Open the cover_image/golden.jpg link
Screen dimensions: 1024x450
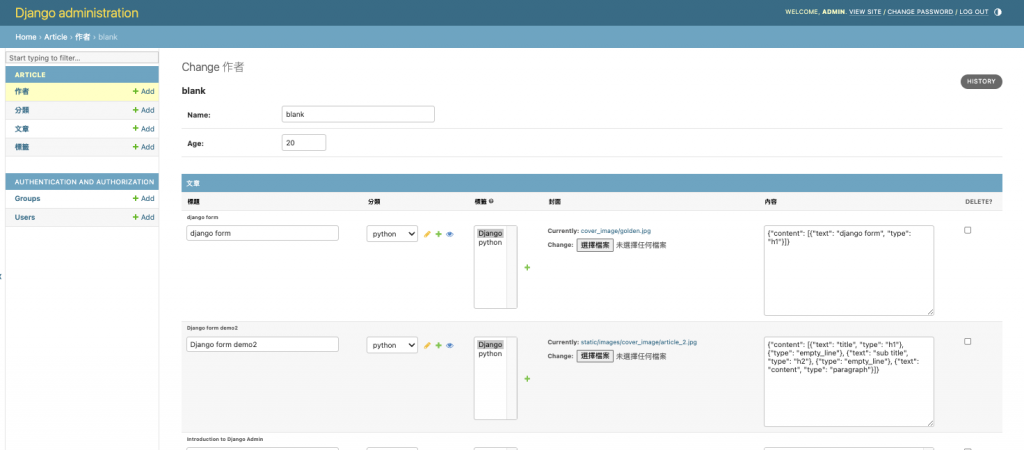coord(615,231)
